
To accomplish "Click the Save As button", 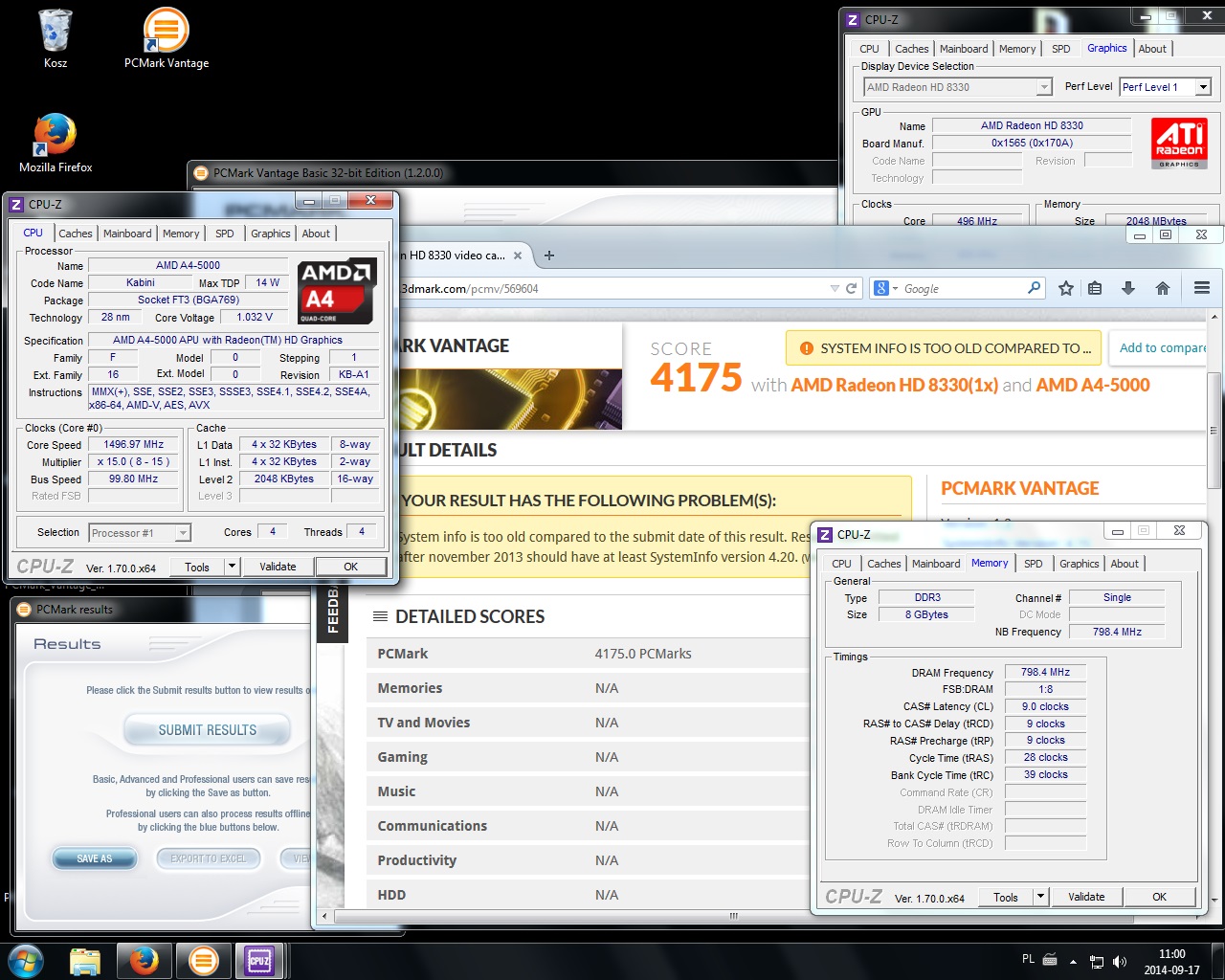I will [x=95, y=858].
